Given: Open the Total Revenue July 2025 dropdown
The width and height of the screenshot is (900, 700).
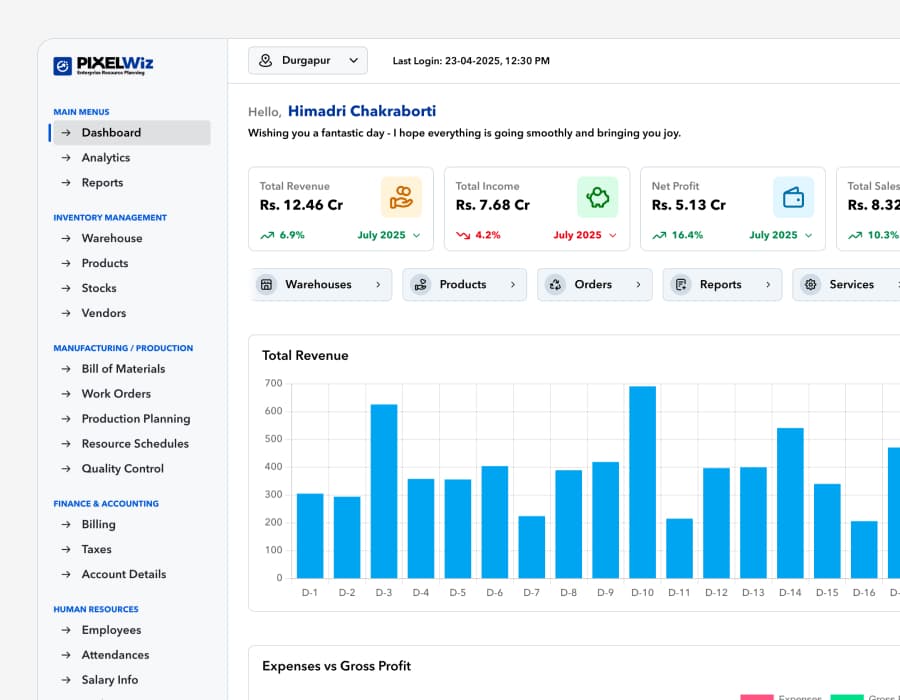Looking at the screenshot, I should (x=389, y=235).
